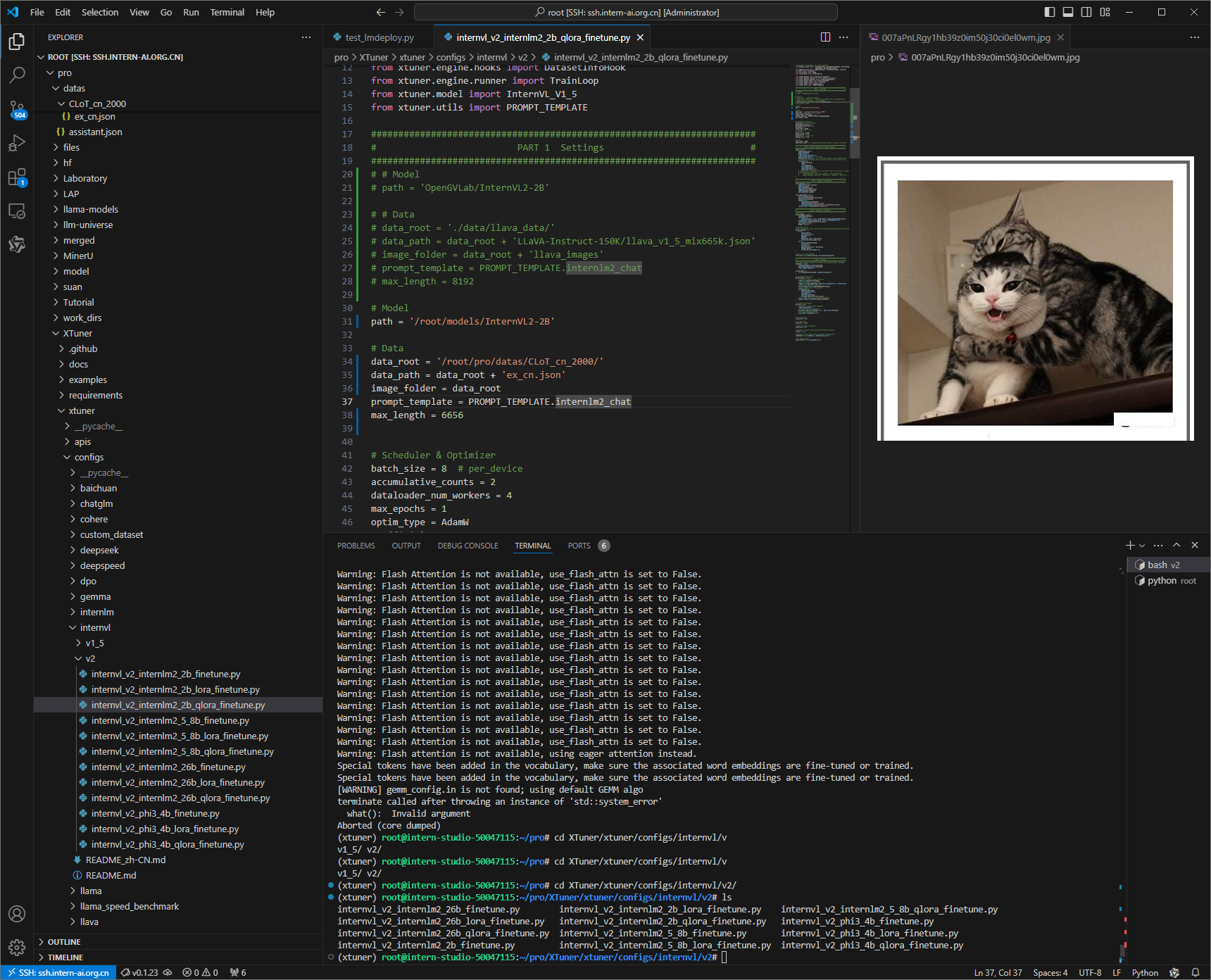Expand the llama-models folder

point(178,209)
